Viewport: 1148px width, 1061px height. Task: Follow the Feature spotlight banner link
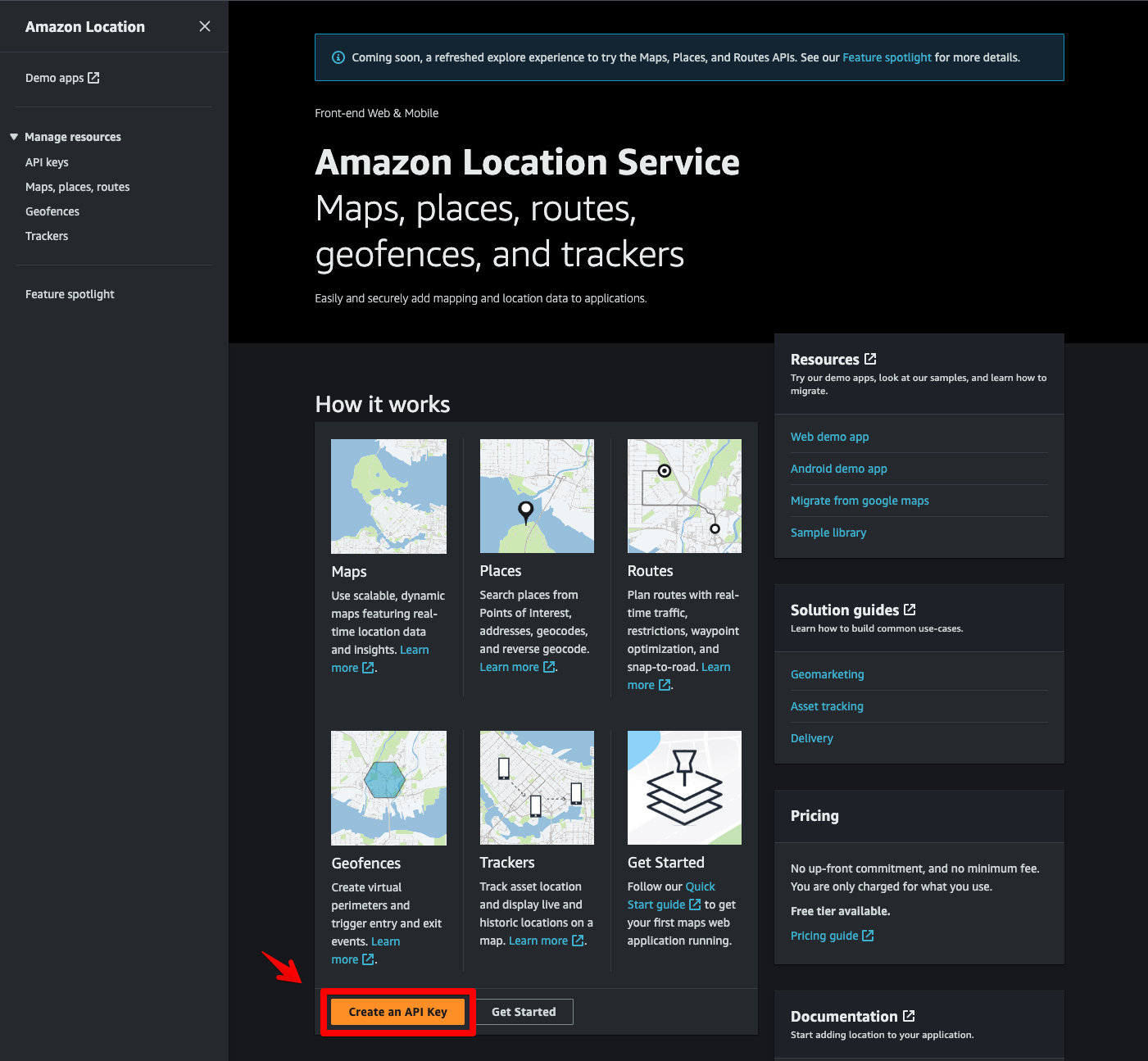point(887,57)
